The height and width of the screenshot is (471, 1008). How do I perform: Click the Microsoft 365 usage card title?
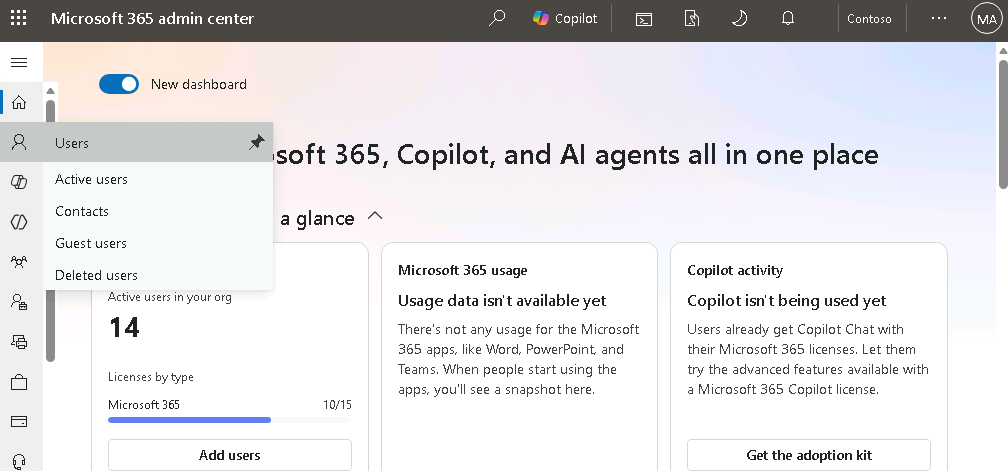462,271
